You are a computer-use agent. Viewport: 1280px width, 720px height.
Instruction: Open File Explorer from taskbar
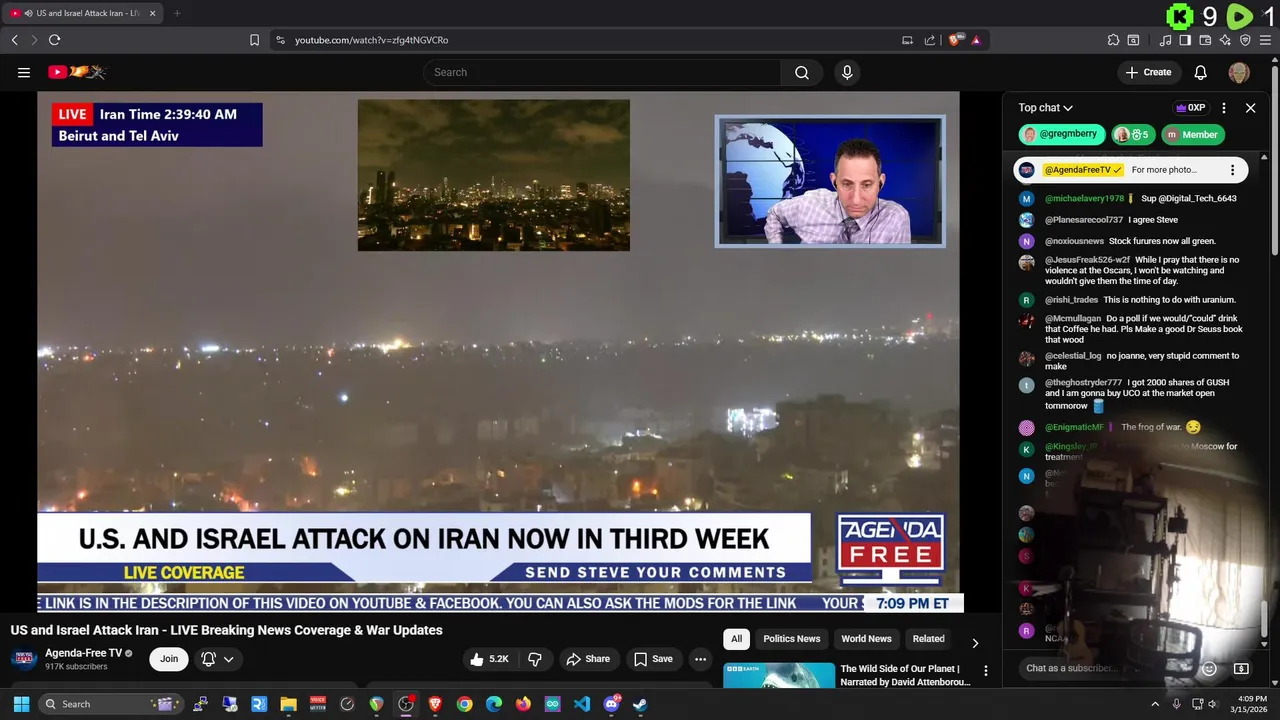(x=289, y=704)
